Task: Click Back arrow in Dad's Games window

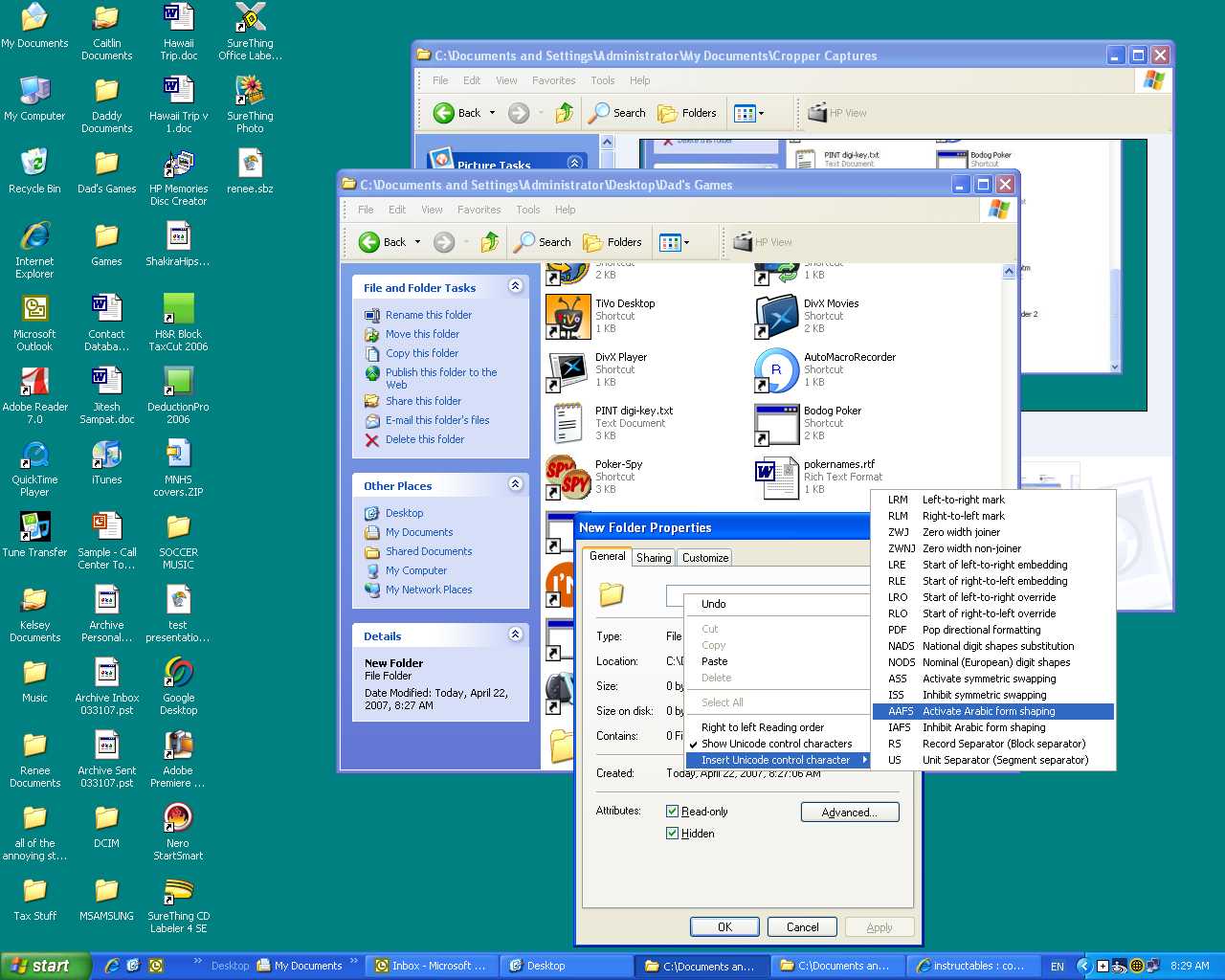Action: pyautogui.click(x=369, y=242)
